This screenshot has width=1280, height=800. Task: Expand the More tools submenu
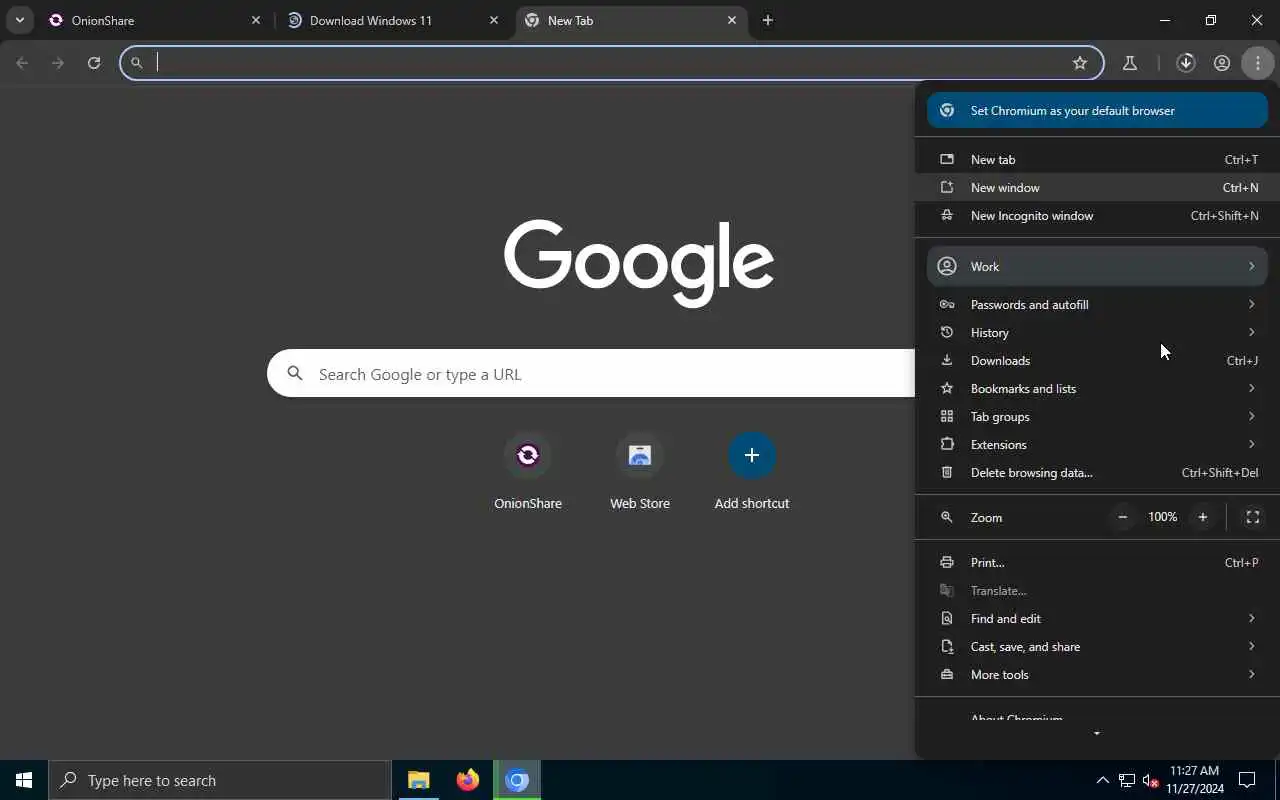point(1097,674)
